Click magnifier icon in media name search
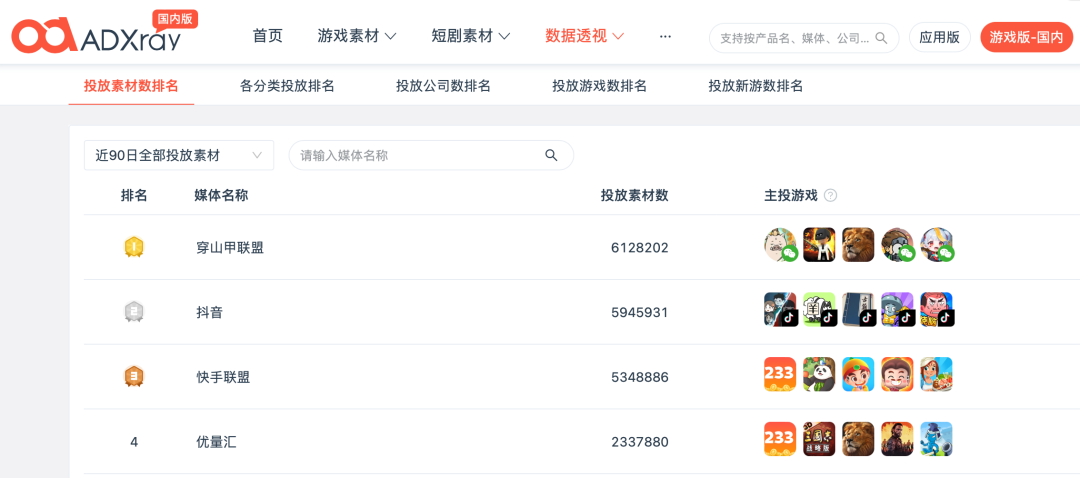Screen dimensions: 1080x478 (x=551, y=155)
